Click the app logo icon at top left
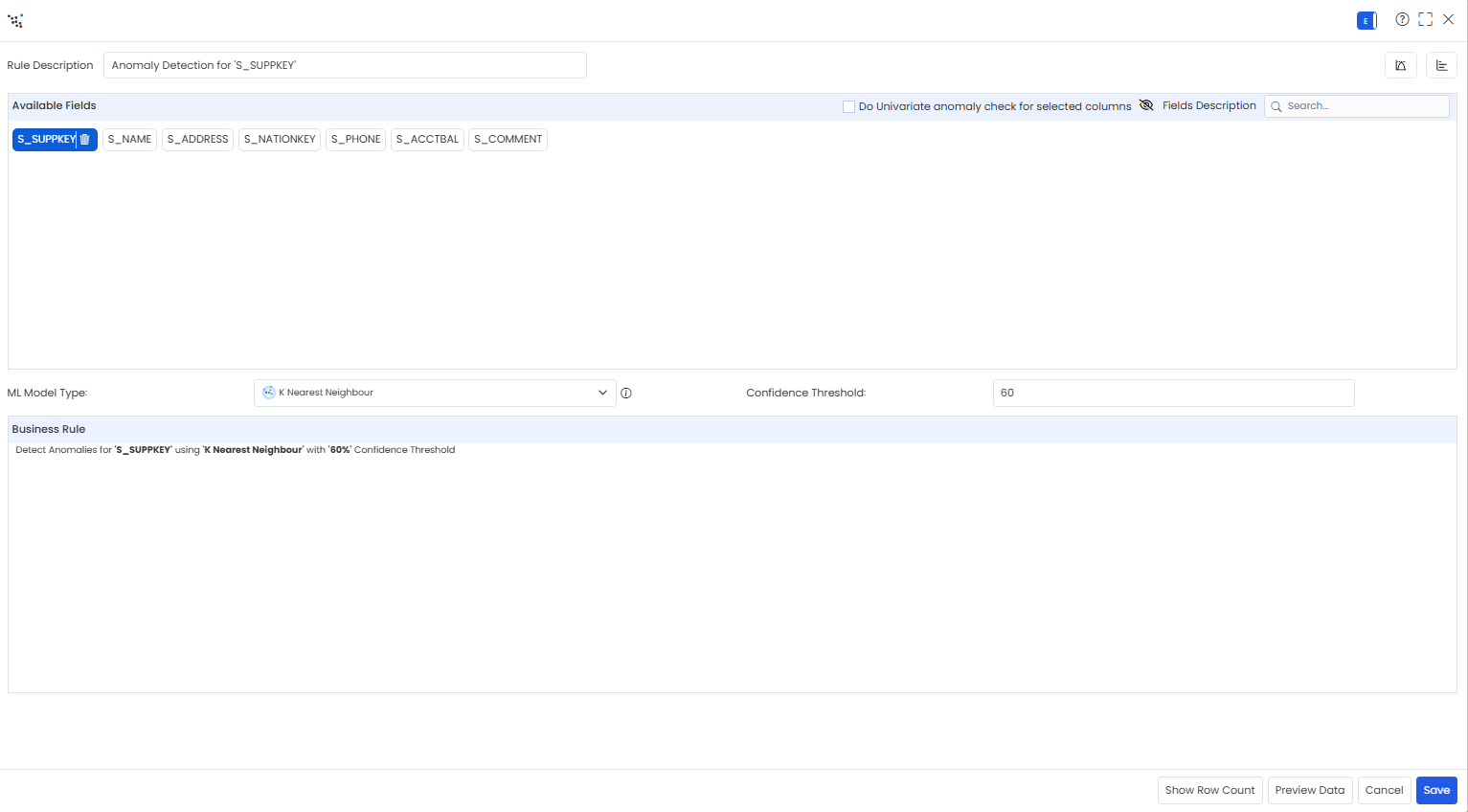 tap(15, 20)
